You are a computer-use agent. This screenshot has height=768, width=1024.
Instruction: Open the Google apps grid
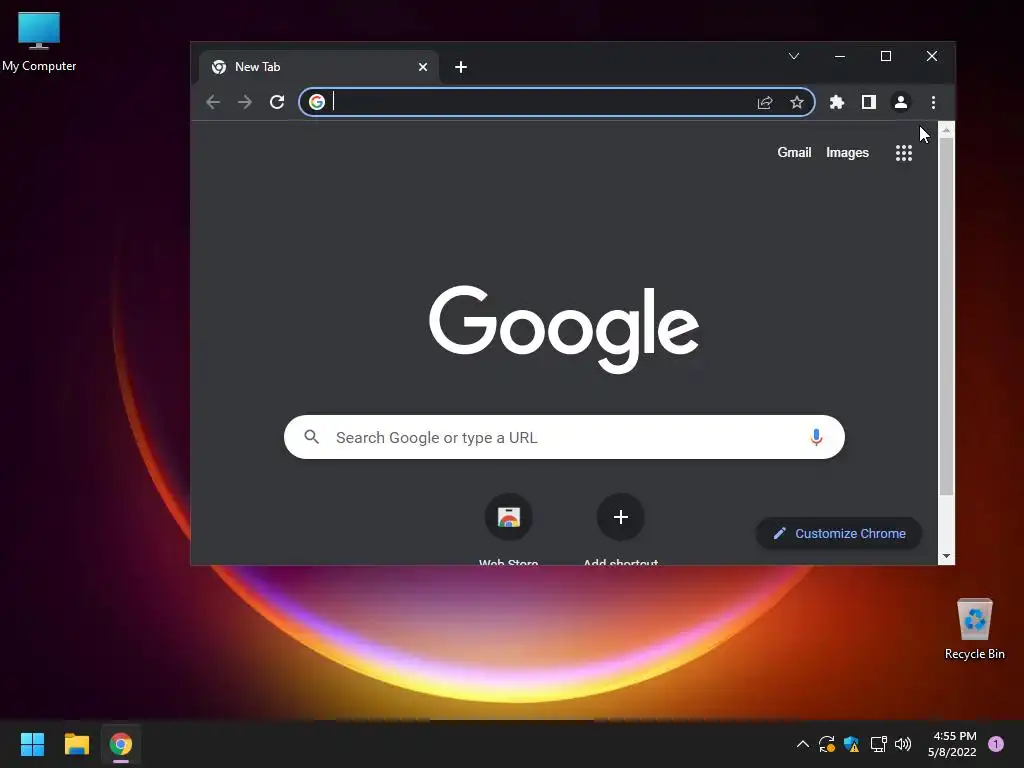(x=904, y=153)
